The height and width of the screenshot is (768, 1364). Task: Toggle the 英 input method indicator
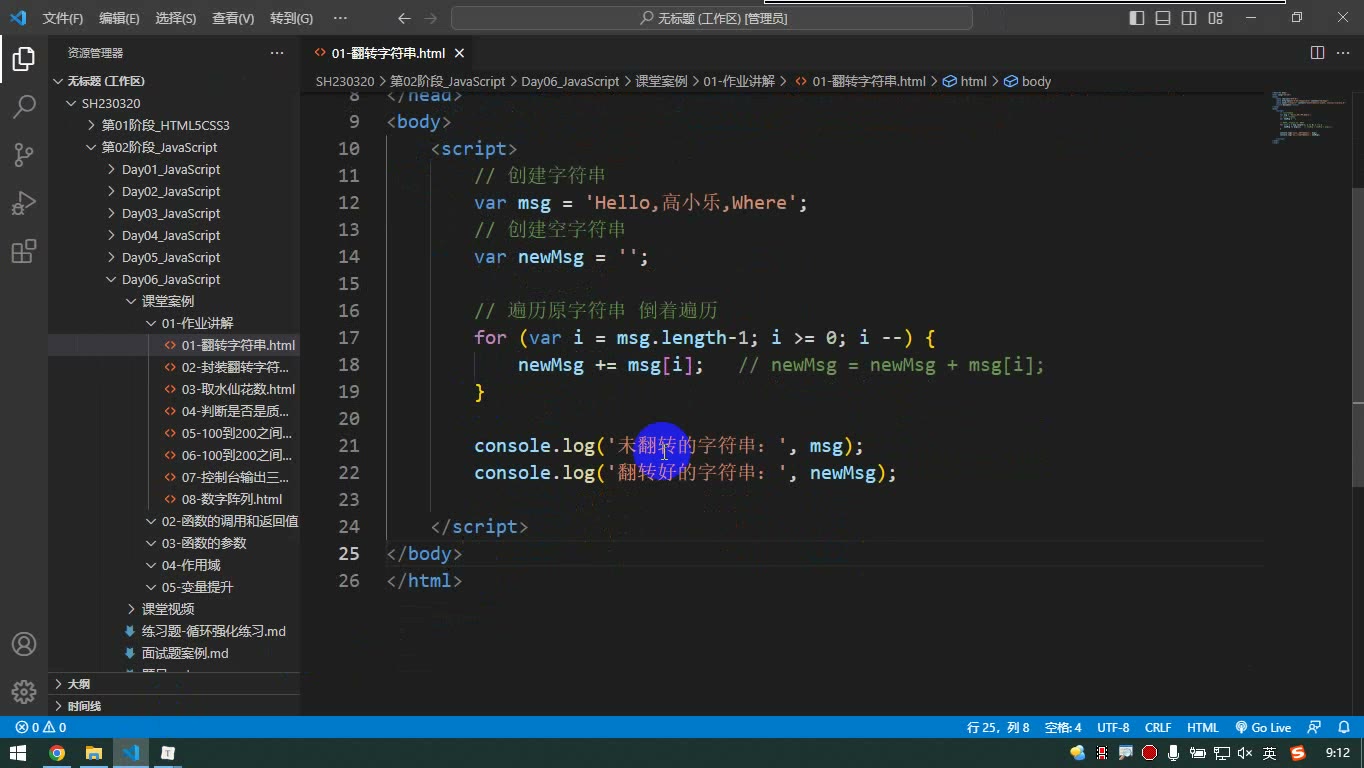(1269, 753)
